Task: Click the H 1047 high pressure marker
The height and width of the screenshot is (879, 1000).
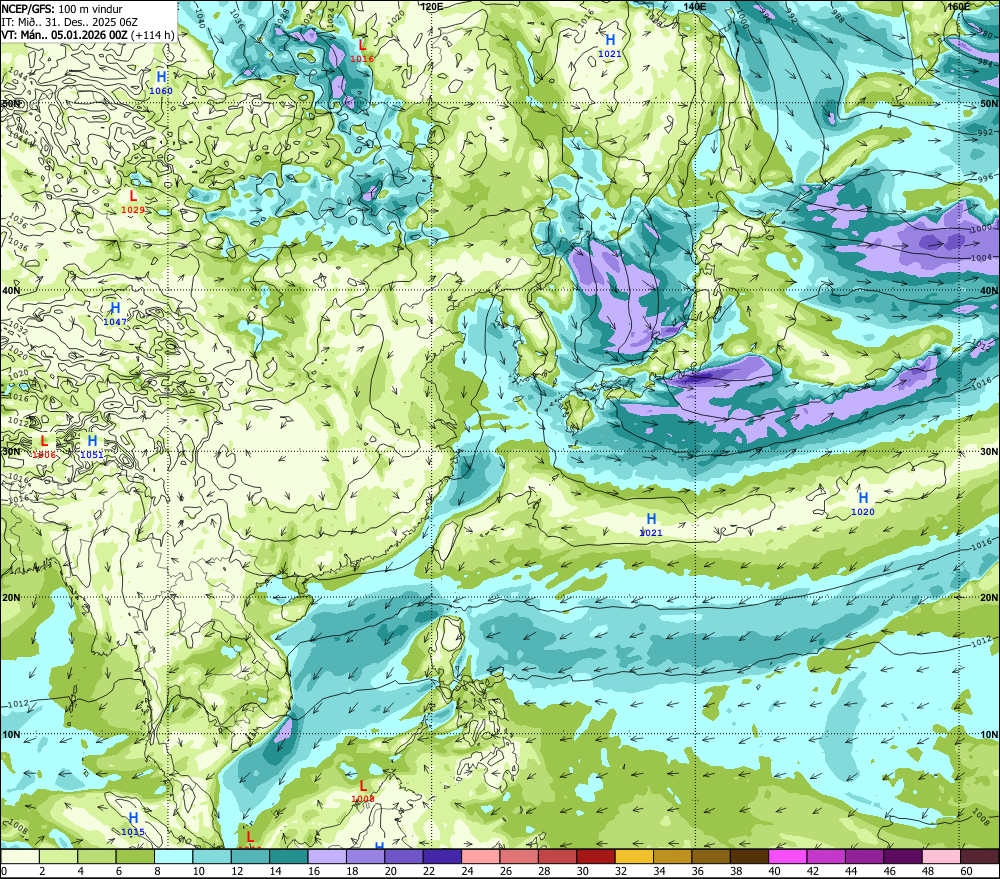Action: click(x=115, y=314)
